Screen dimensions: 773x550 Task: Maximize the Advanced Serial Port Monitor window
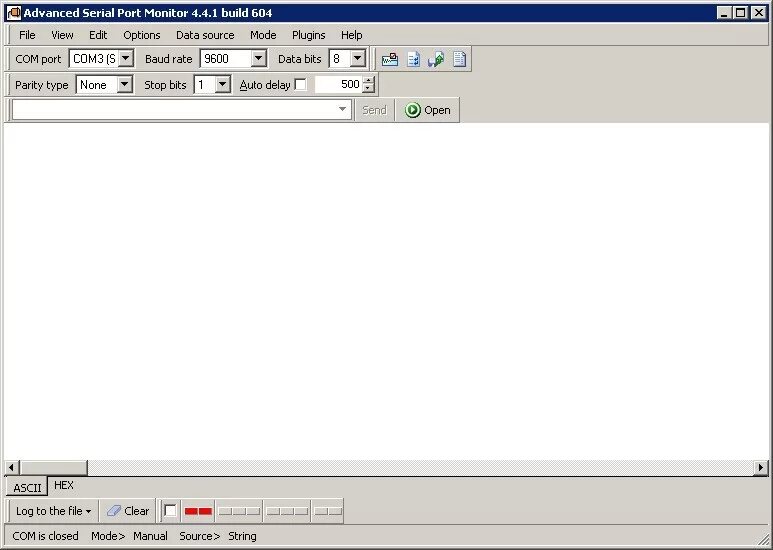point(741,13)
